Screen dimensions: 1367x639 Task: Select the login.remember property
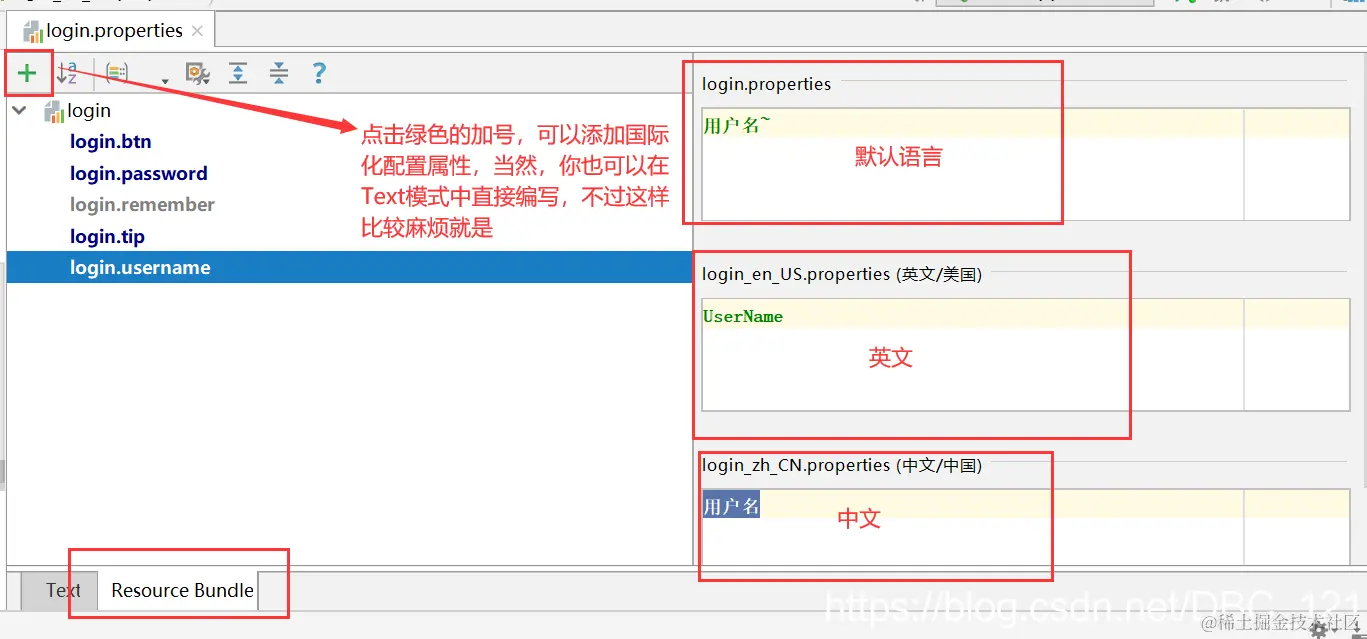[142, 204]
